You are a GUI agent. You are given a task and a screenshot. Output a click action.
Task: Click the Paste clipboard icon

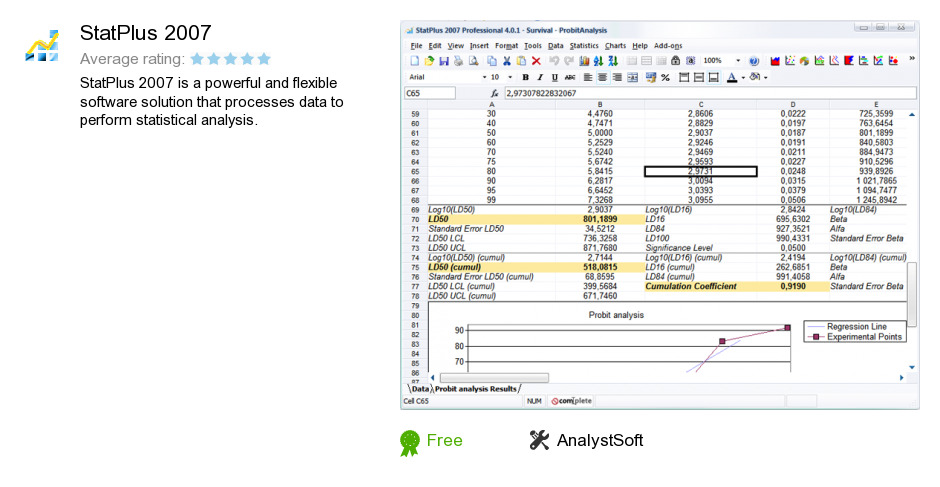(521, 61)
